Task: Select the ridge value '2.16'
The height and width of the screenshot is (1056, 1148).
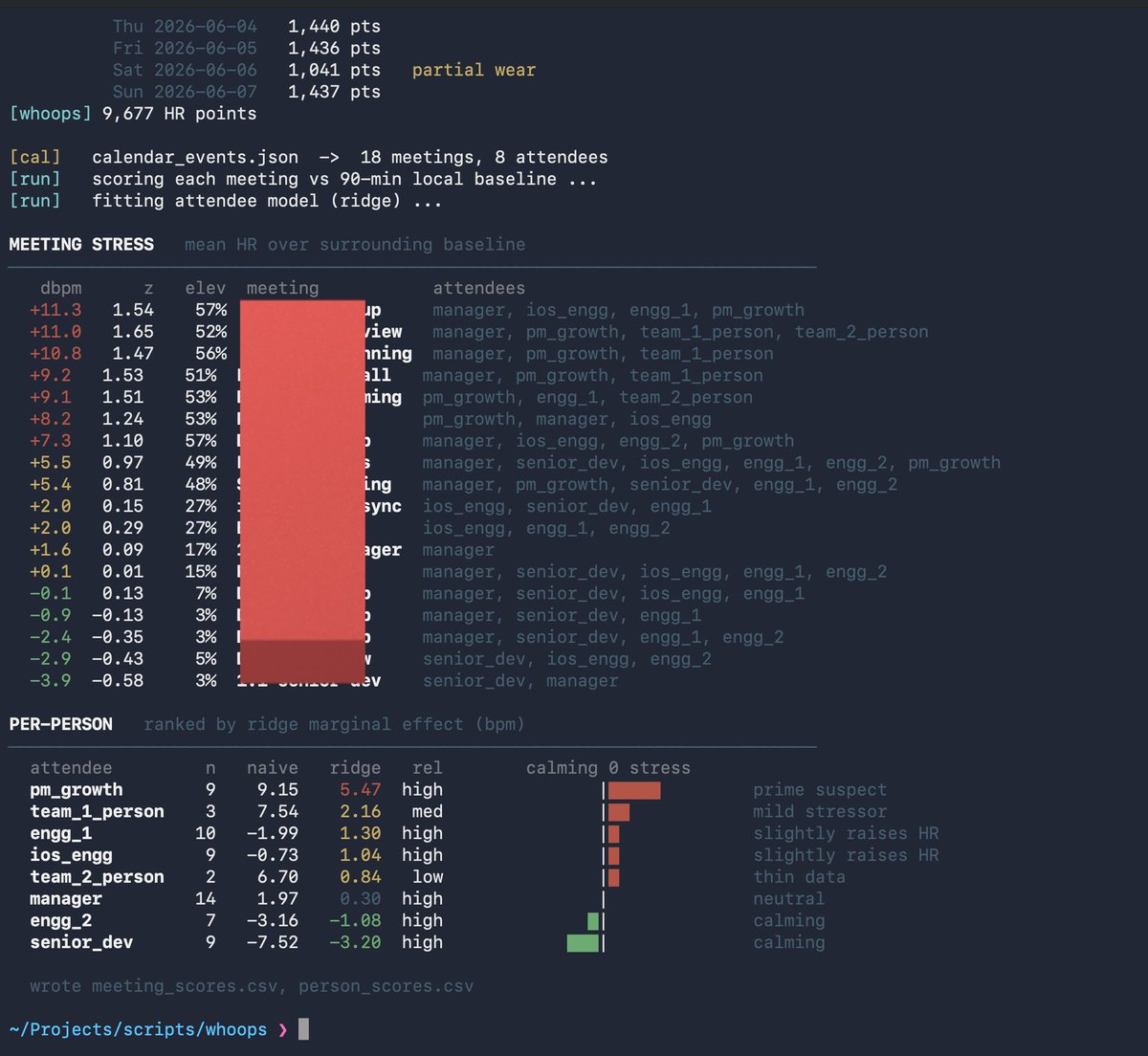Action: click(x=360, y=812)
